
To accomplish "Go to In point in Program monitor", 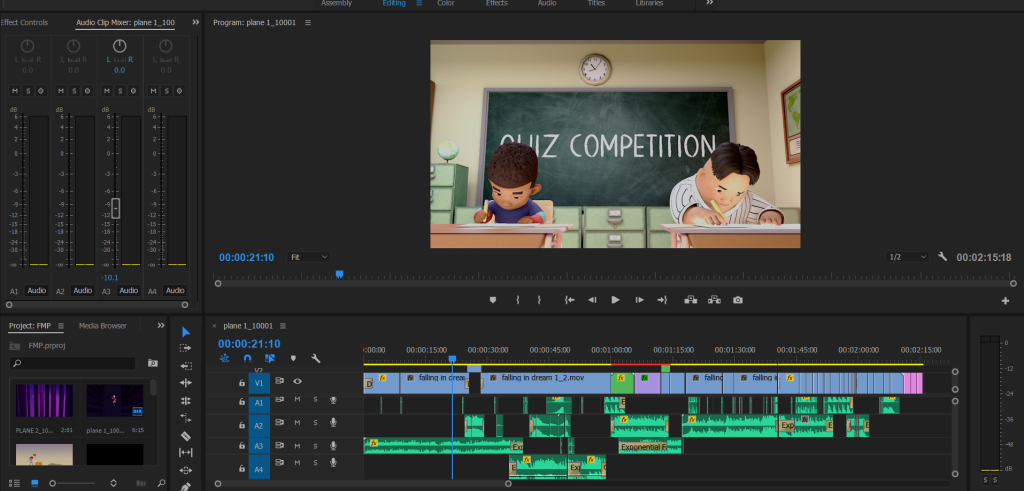I will (569, 300).
